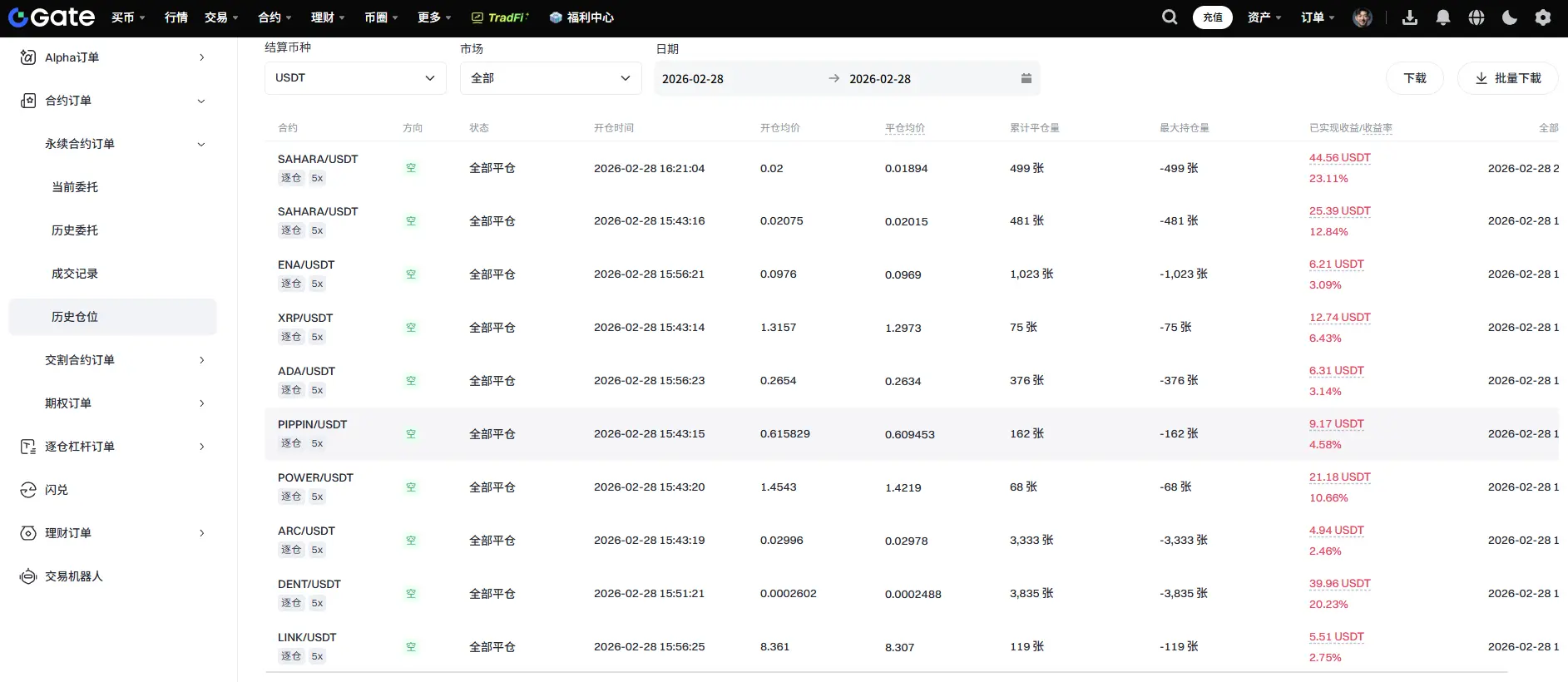Click the TradFi icon in navigation
This screenshot has height=682, width=1568.
pos(477,17)
